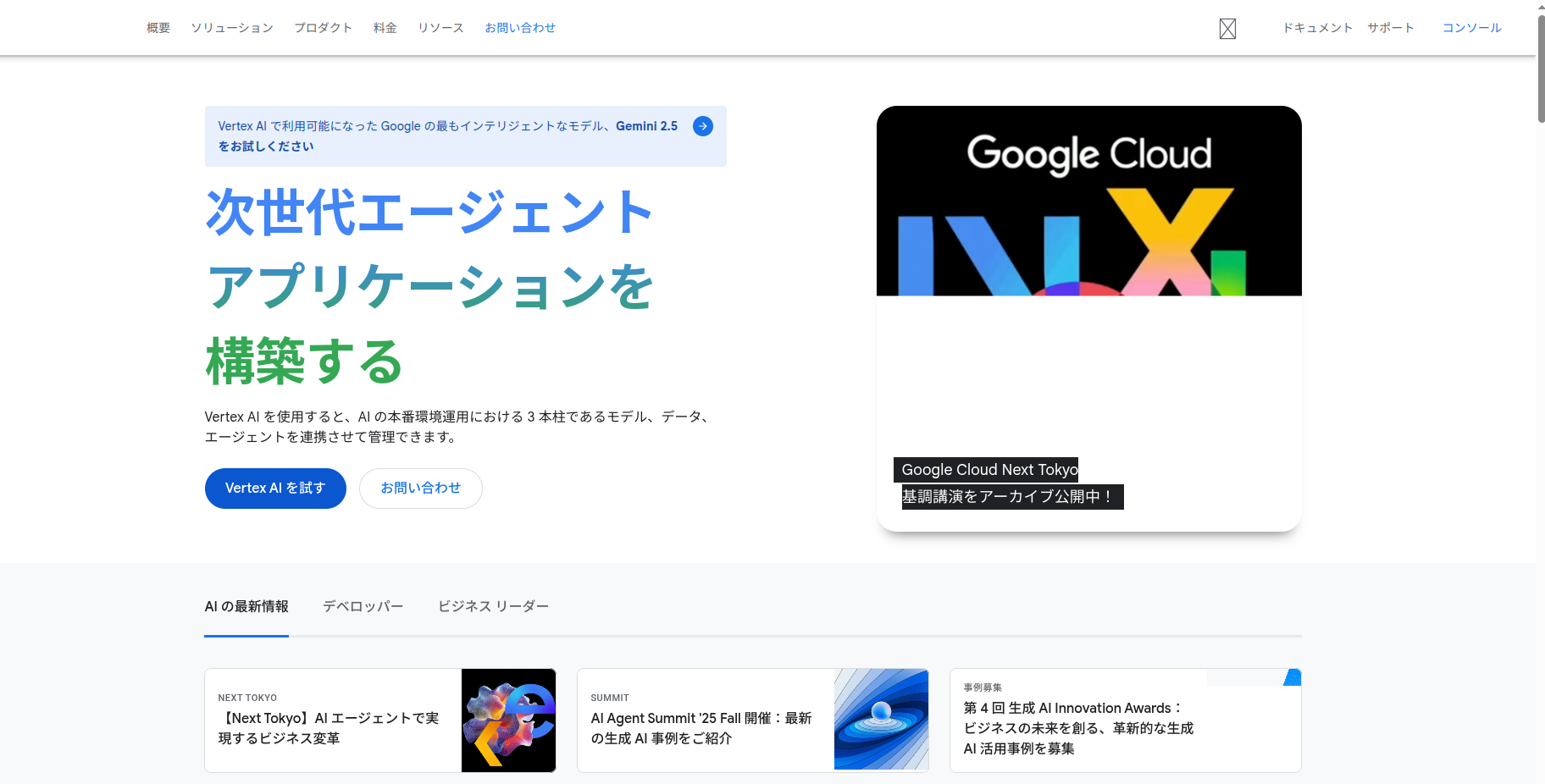1545x784 pixels.
Task: Click the 次世代エージェント headline text
Action: (429, 212)
